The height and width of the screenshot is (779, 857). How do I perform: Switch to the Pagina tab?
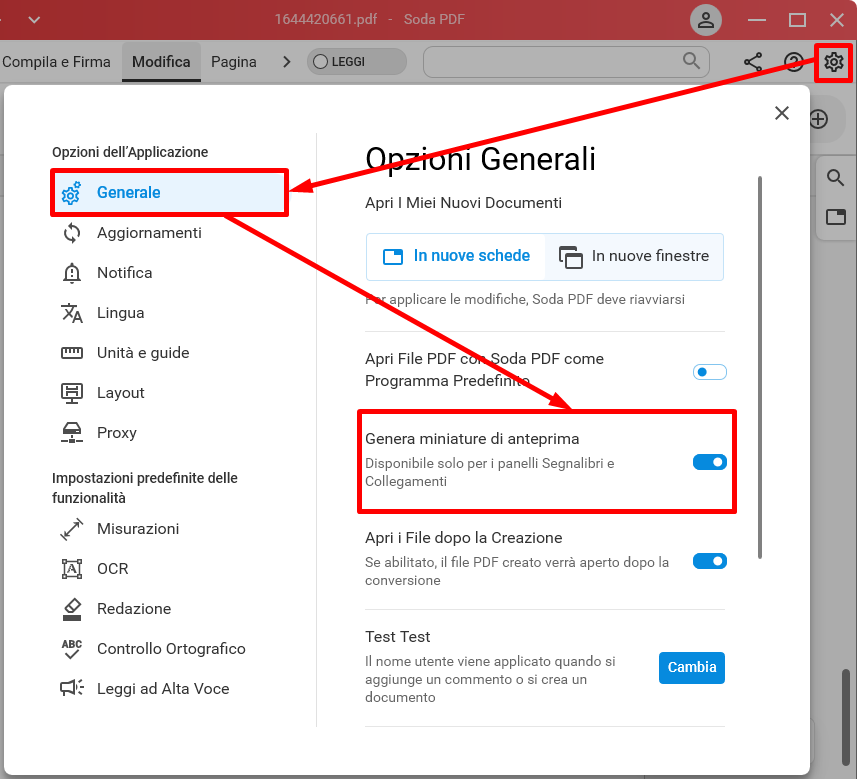pos(234,62)
